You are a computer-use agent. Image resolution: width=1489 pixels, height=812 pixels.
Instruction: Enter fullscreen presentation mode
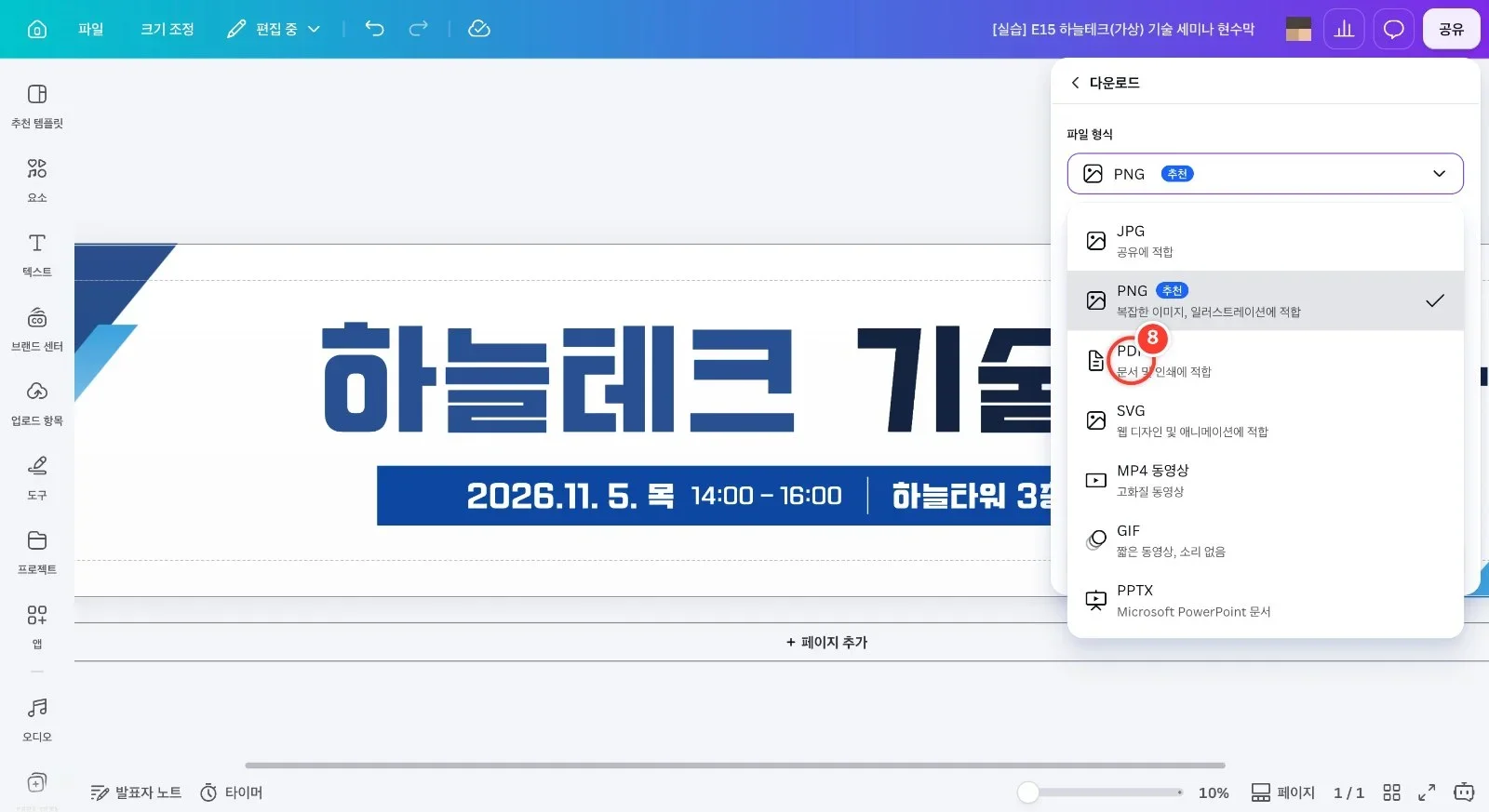(x=1427, y=792)
